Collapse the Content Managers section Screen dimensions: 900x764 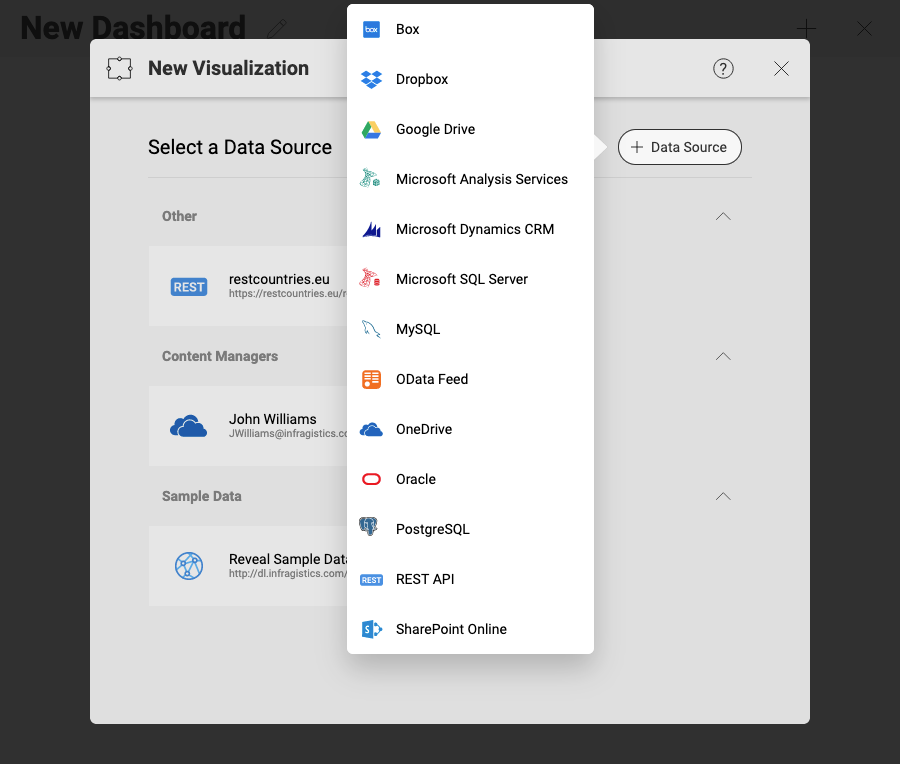723,356
